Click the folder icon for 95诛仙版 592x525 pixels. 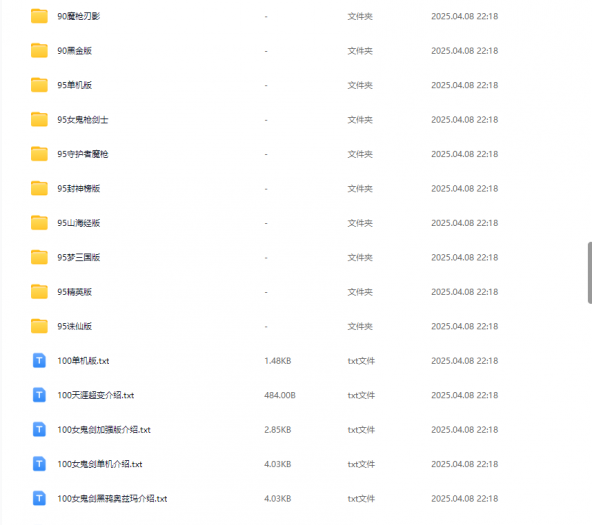39,326
